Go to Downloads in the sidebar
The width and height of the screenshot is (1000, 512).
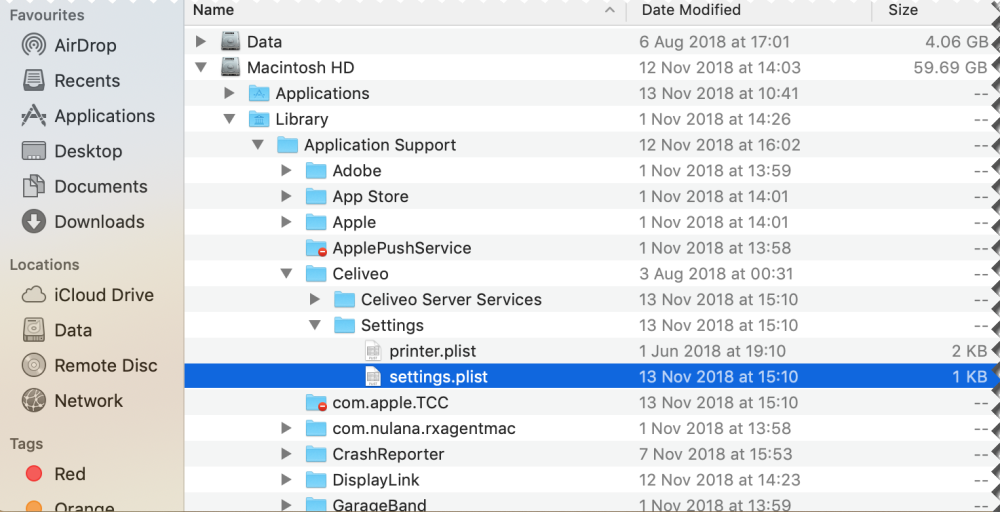click(99, 222)
